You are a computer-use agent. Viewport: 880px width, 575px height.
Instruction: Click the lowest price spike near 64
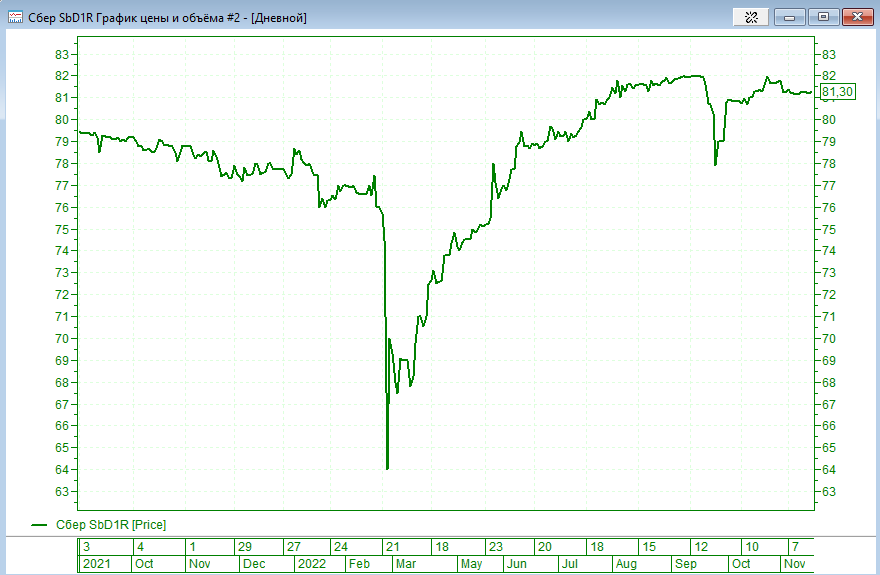[387, 467]
